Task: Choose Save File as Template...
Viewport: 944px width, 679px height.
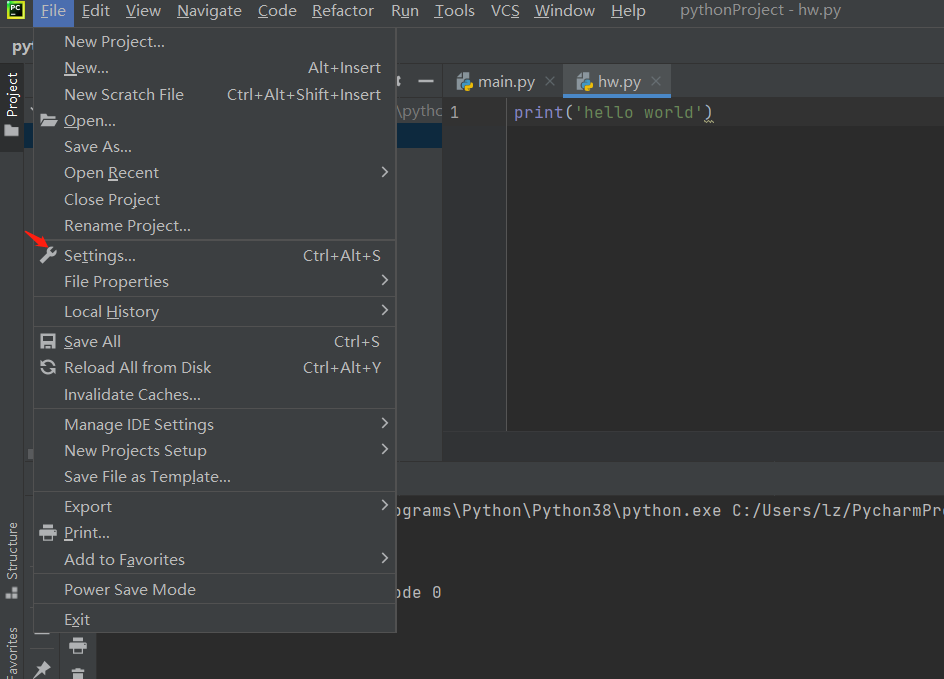Action: 214,476
